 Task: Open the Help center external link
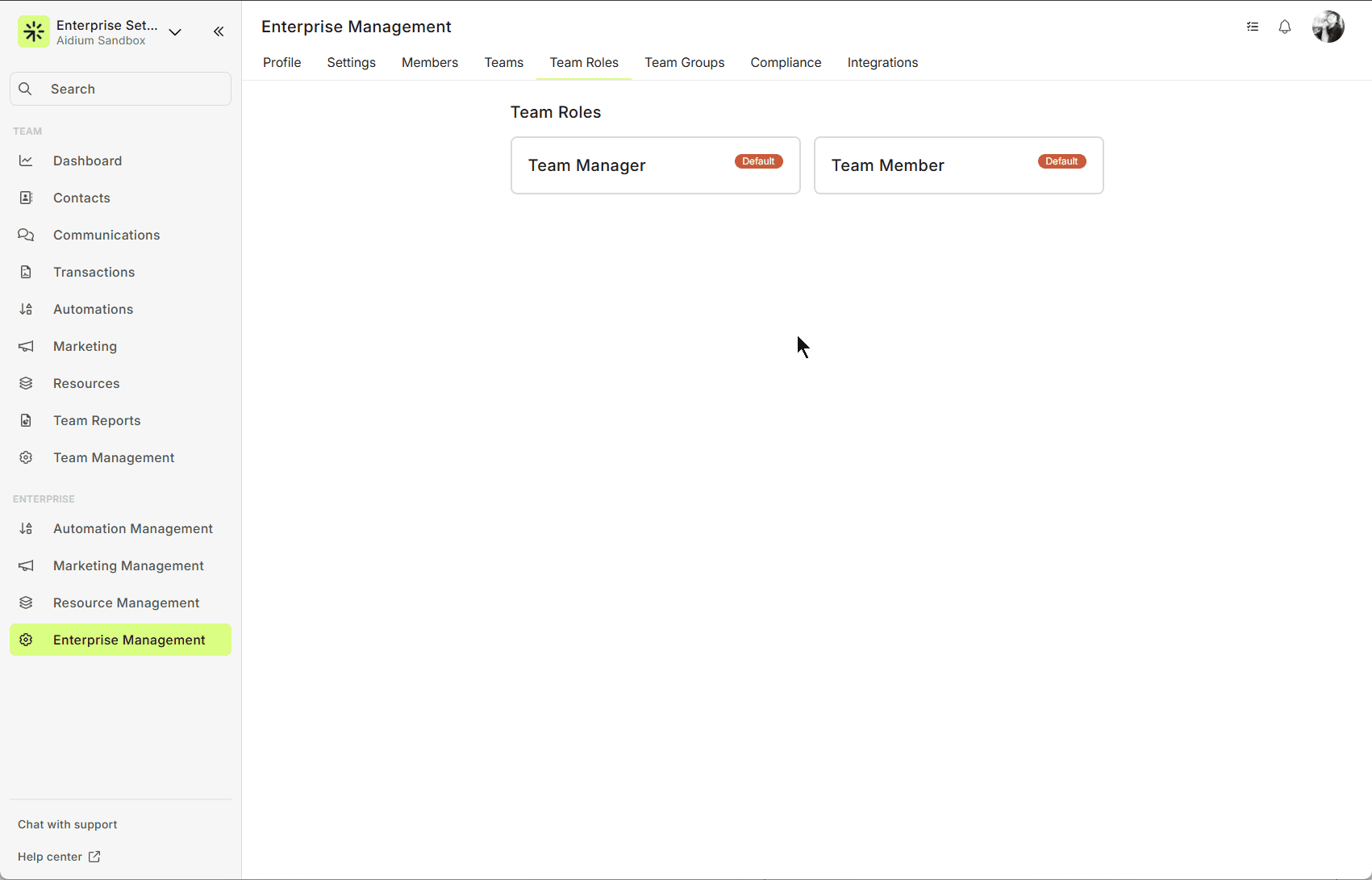59,857
